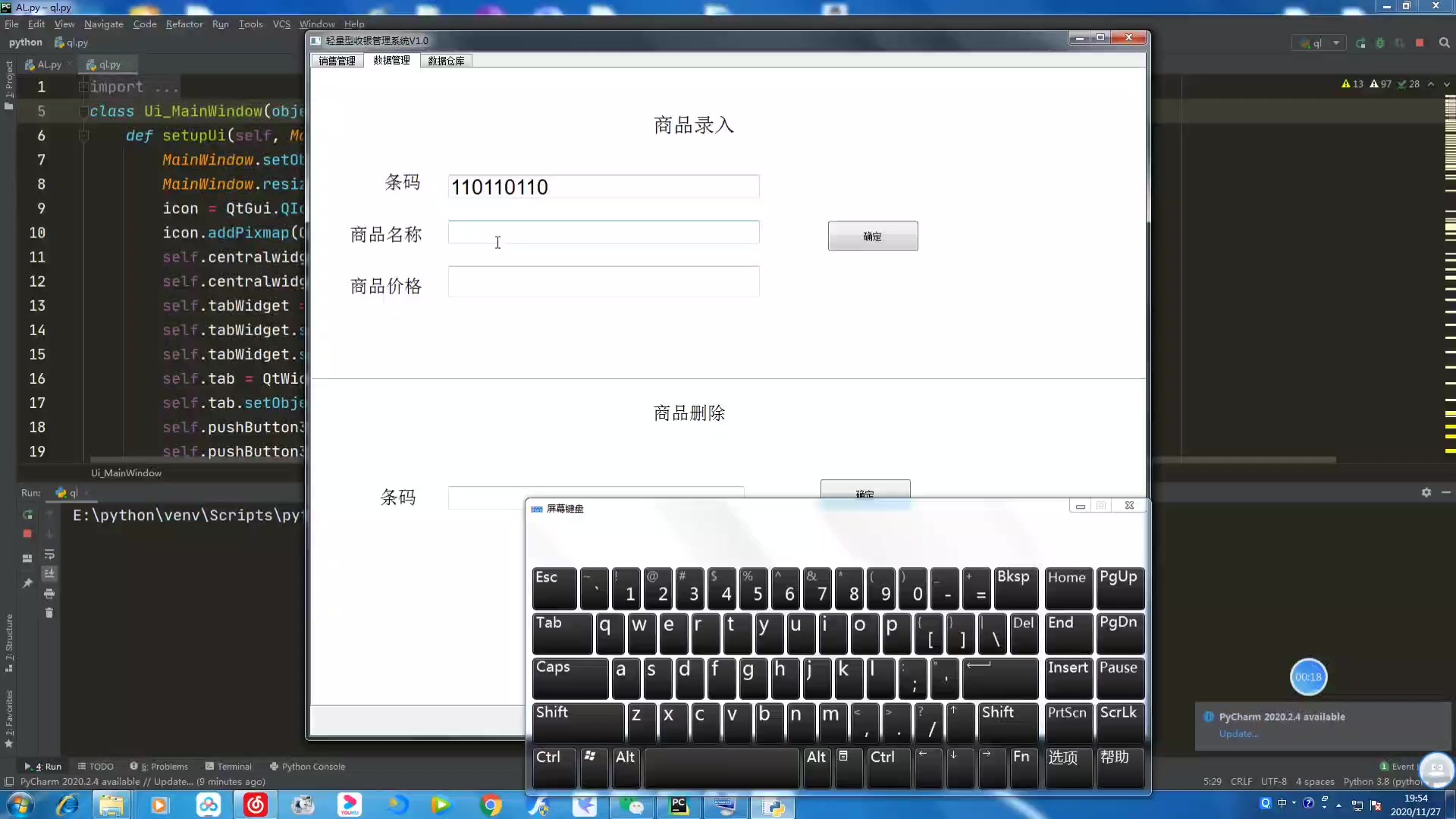The width and height of the screenshot is (1456, 819).
Task: Open the File menu in PyCharm
Action: click(x=11, y=24)
